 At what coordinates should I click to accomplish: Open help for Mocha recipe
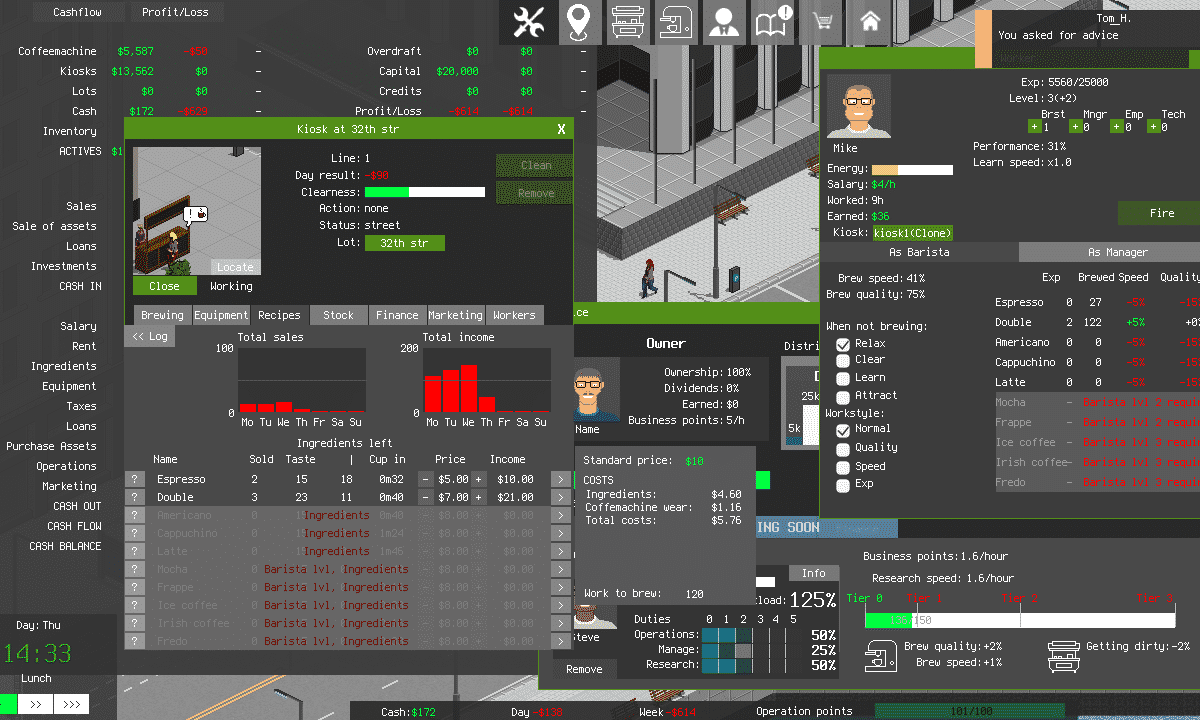(x=134, y=570)
